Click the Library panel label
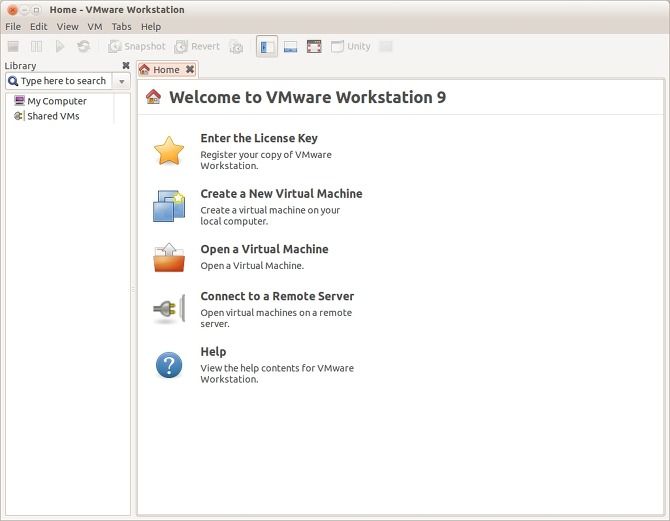Screen dimensions: 670x521 coord(20,66)
